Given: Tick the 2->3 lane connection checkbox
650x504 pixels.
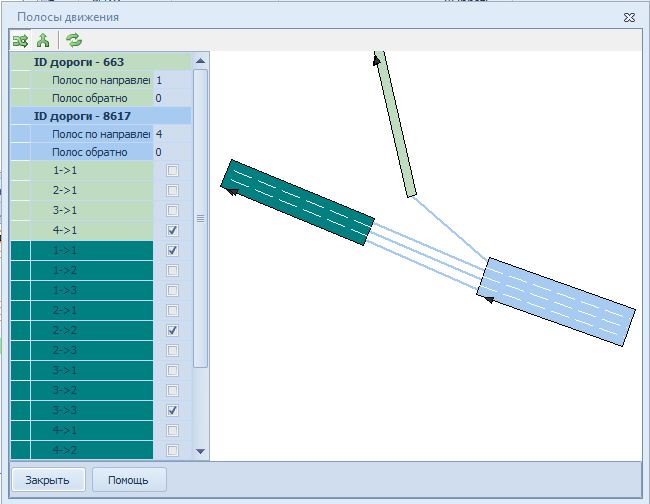Looking at the screenshot, I should (x=172, y=350).
